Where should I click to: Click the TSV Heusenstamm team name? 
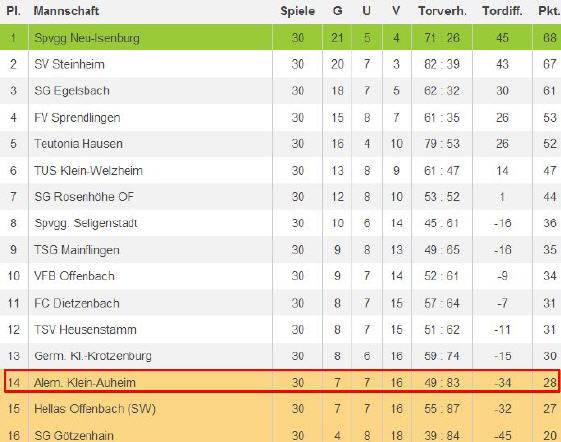(x=85, y=330)
